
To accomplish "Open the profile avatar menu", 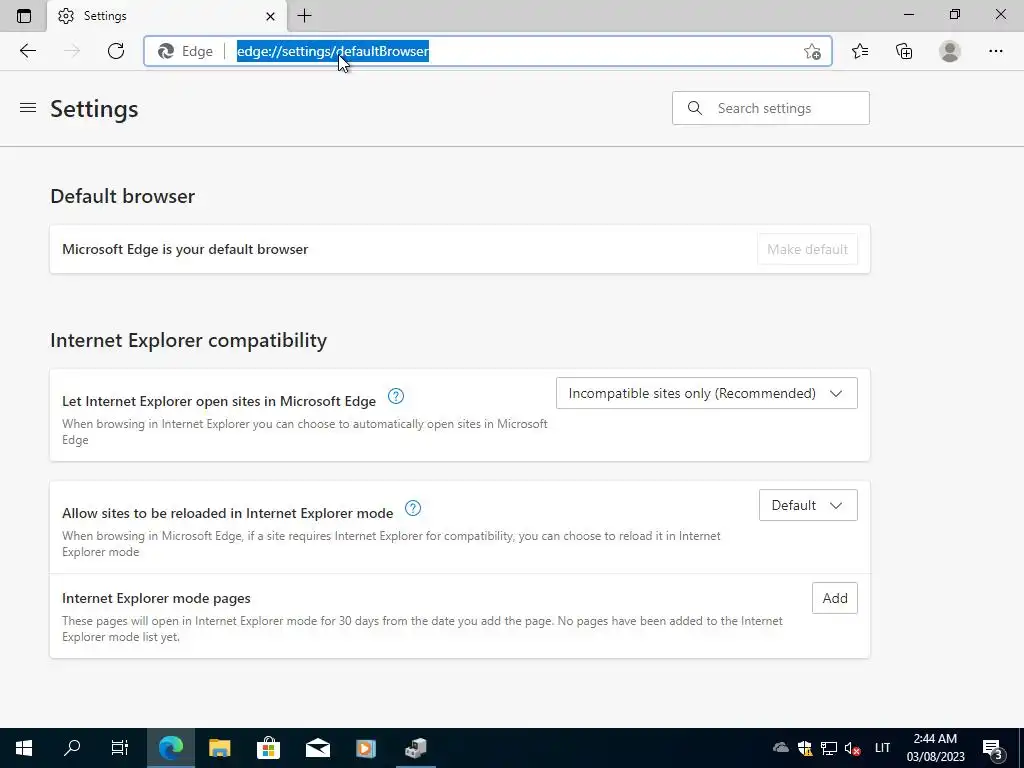I will tap(950, 51).
